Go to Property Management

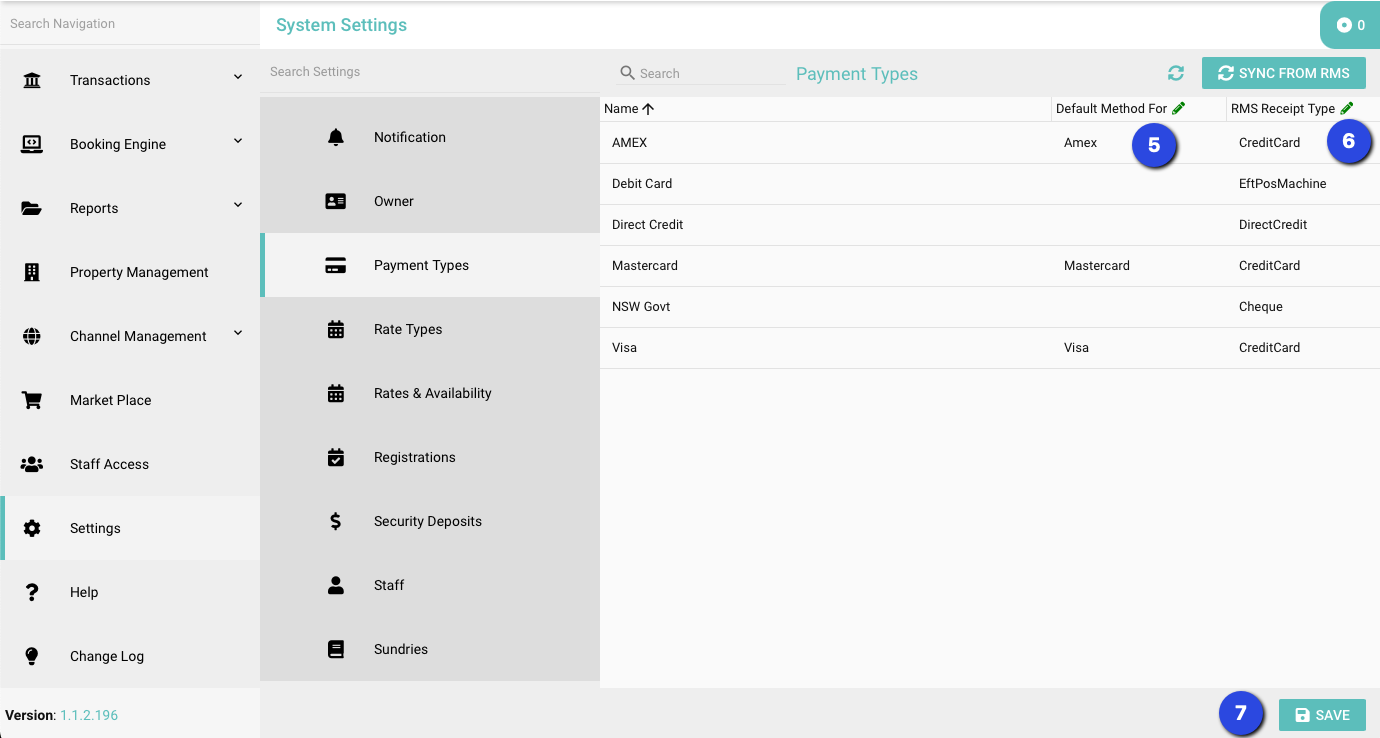pos(139,272)
